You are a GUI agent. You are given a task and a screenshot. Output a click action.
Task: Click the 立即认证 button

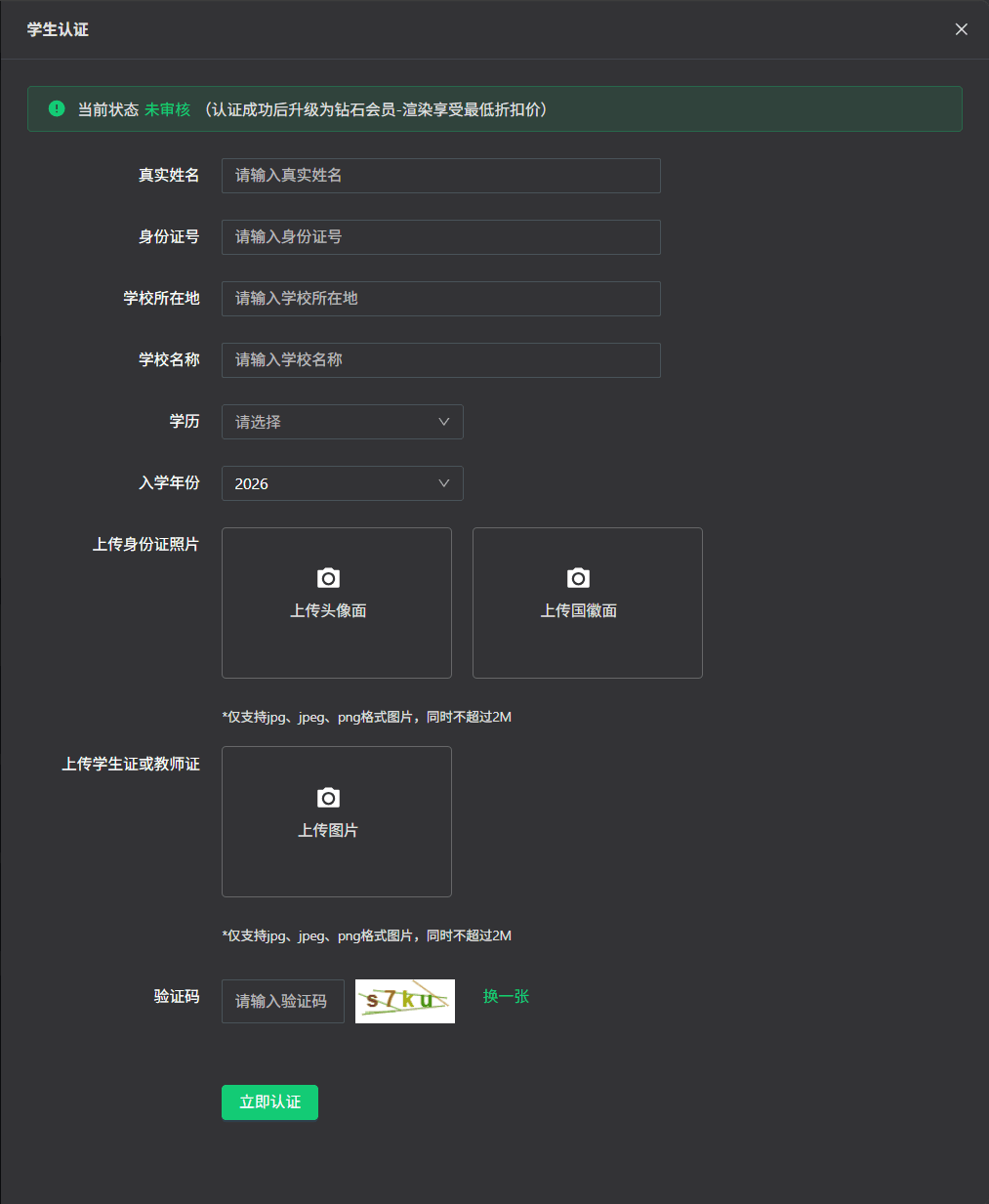pyautogui.click(x=269, y=1102)
